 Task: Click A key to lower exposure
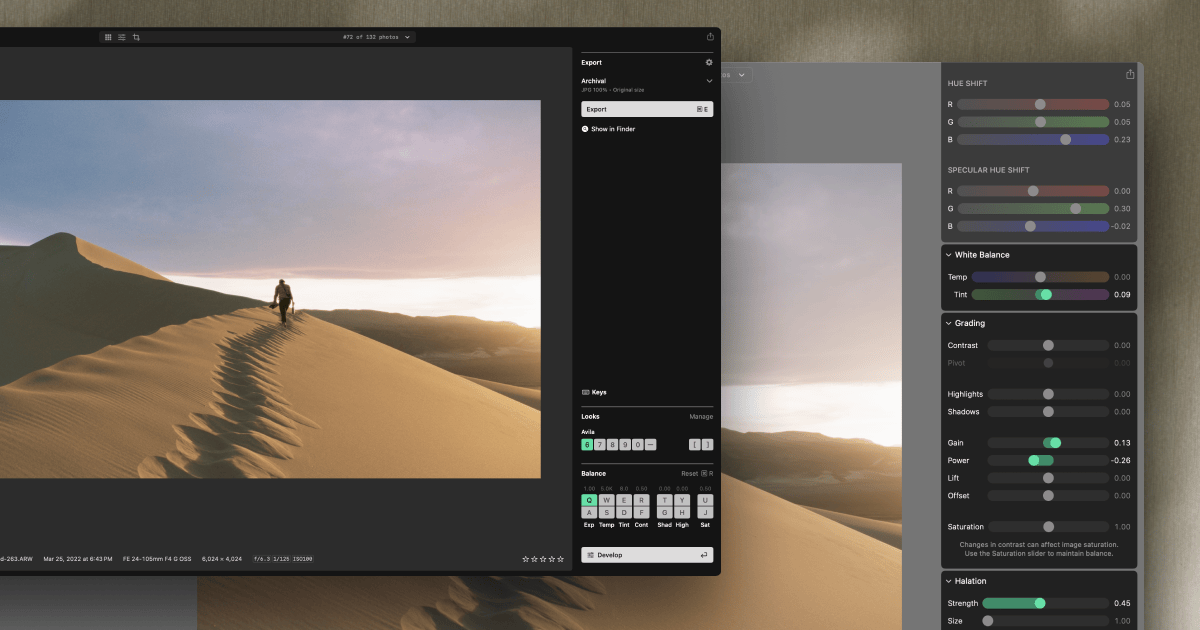(x=589, y=512)
